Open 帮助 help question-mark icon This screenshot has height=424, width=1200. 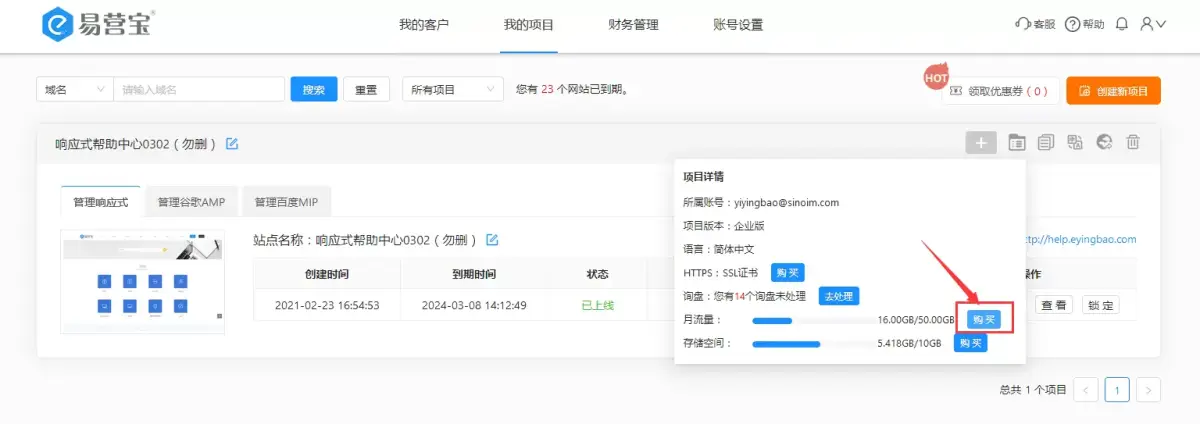tap(1085, 24)
